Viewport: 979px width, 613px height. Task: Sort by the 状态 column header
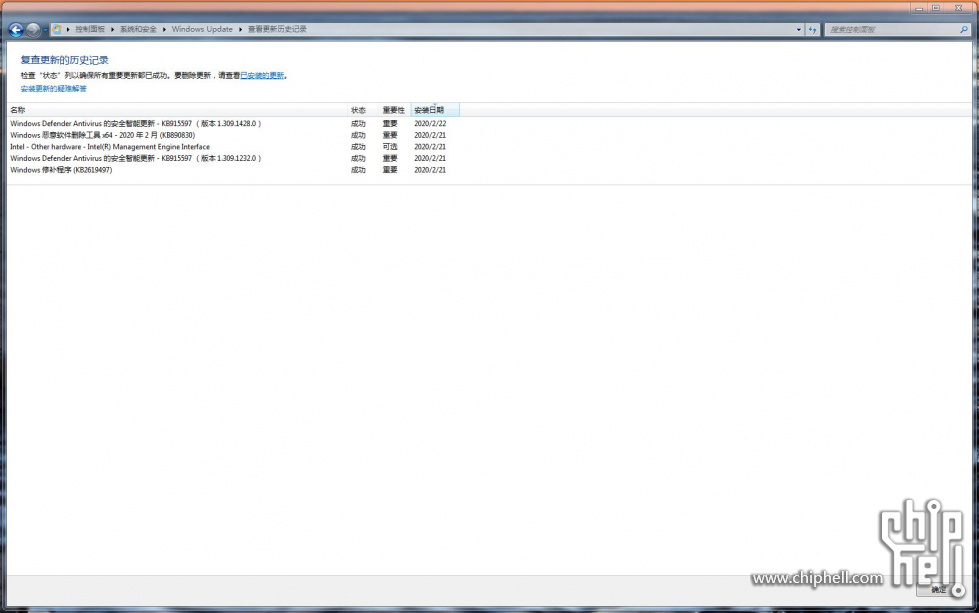(x=363, y=110)
